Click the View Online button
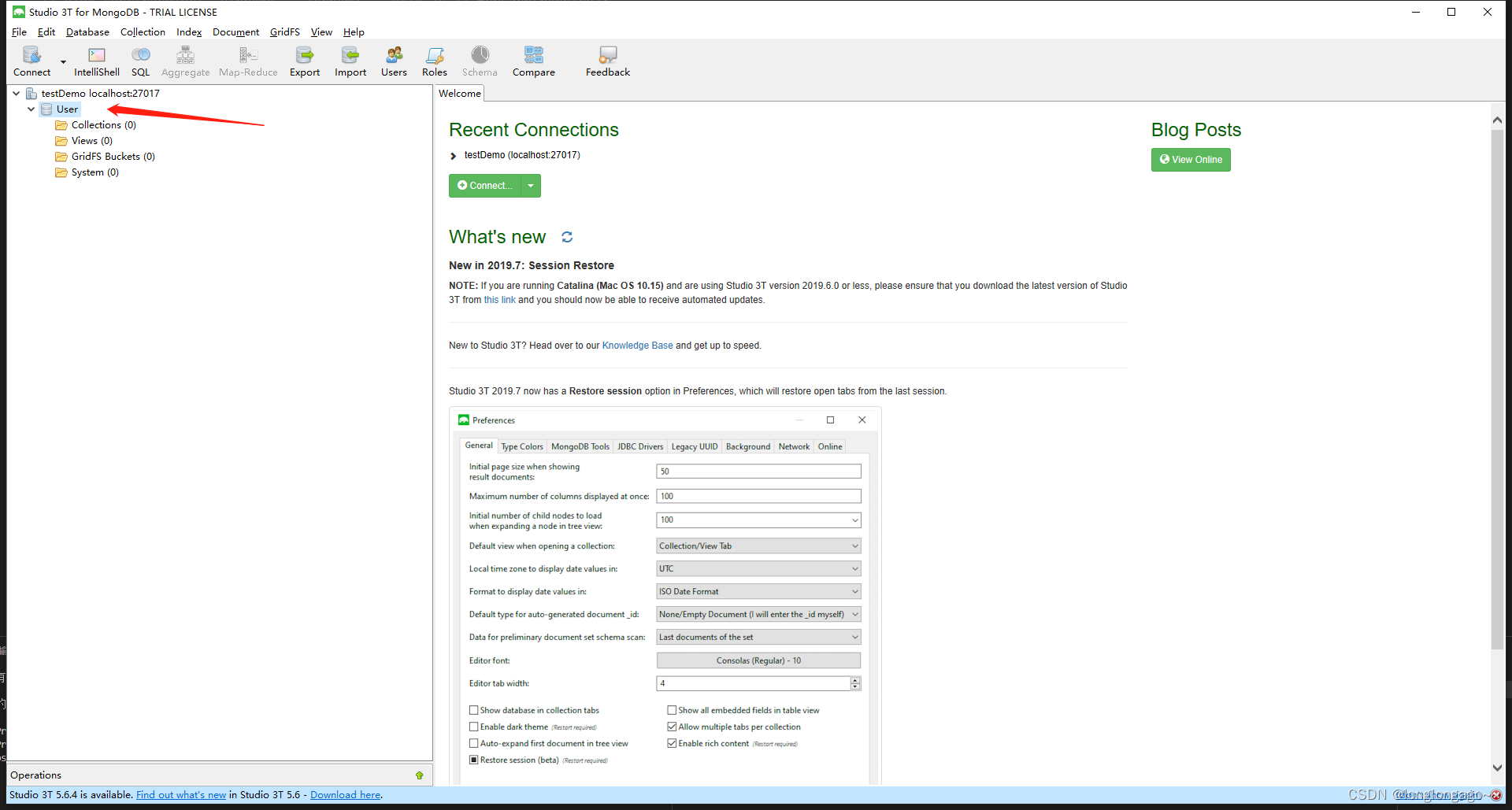The width and height of the screenshot is (1512, 810). [1191, 160]
